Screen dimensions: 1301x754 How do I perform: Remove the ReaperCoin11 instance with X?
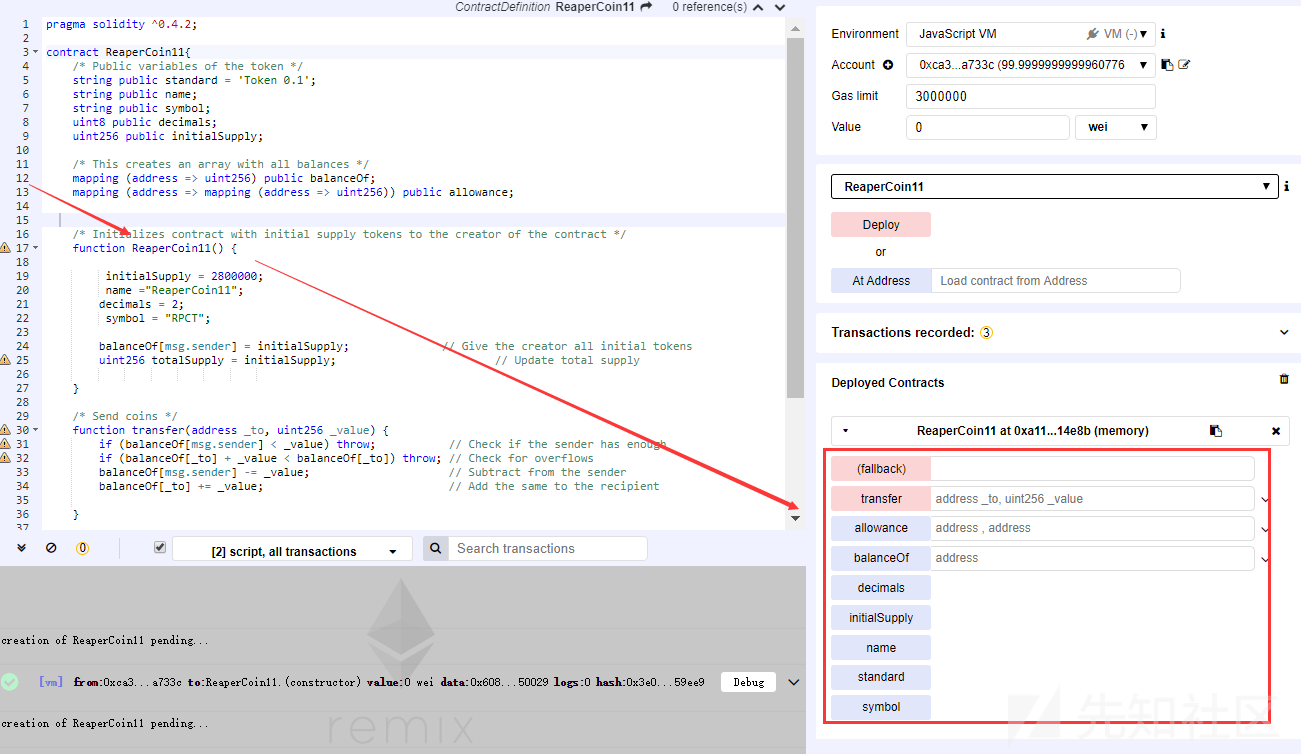pos(1276,431)
